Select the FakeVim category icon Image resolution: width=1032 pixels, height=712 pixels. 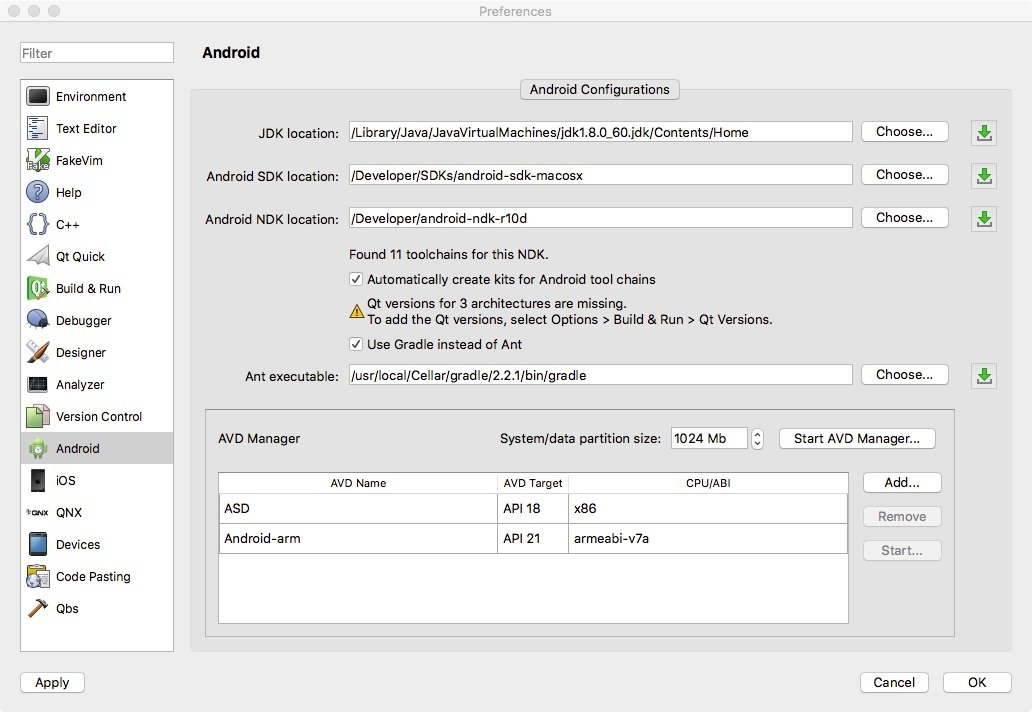click(38, 160)
